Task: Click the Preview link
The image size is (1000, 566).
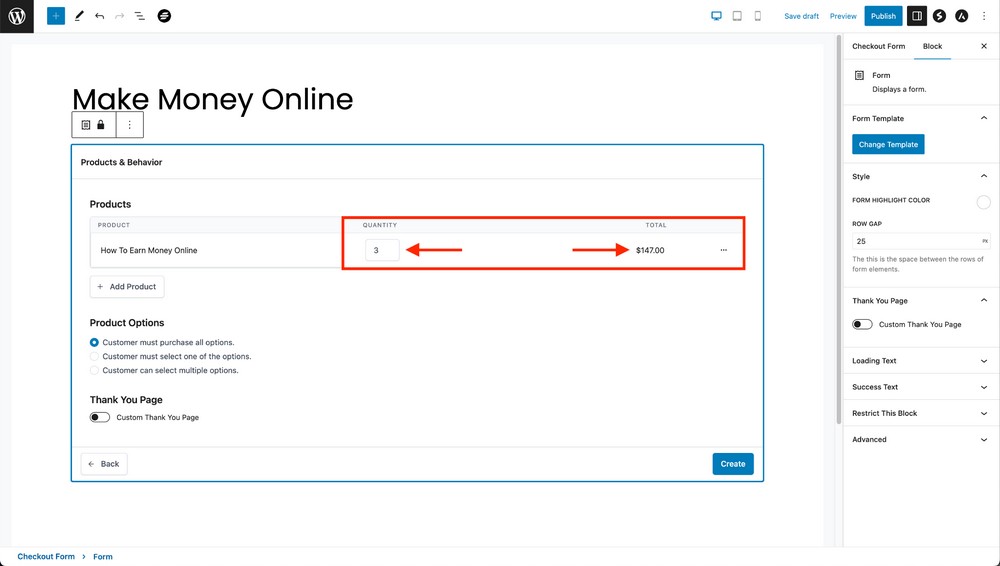Action: pos(843,16)
